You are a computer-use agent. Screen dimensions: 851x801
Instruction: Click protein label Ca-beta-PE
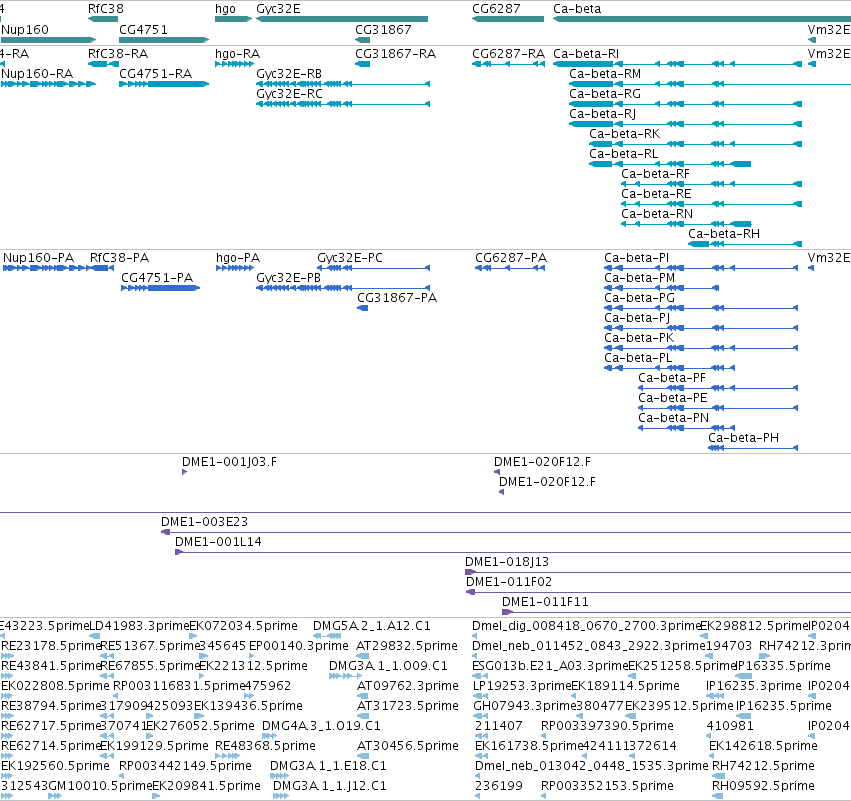(x=673, y=398)
